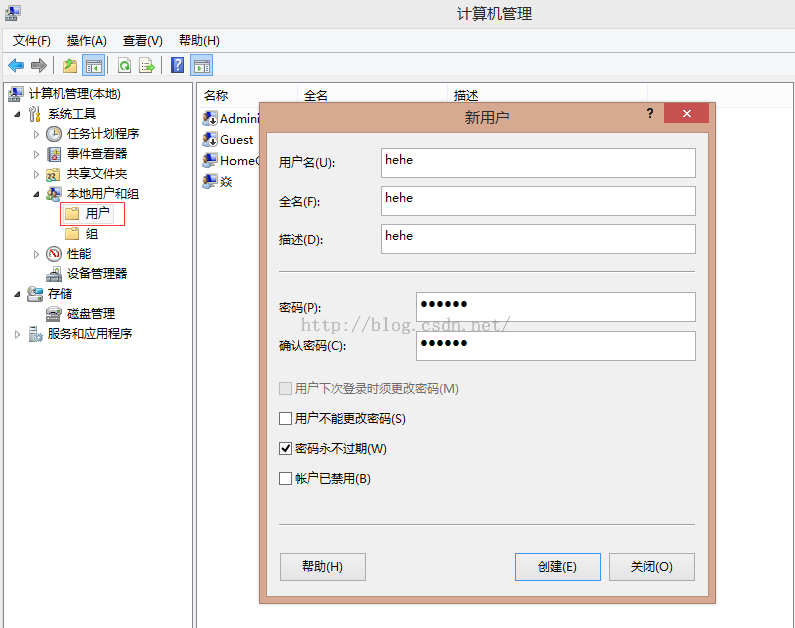Click the 共享文件夹 icon
The height and width of the screenshot is (628, 795).
click(x=54, y=174)
